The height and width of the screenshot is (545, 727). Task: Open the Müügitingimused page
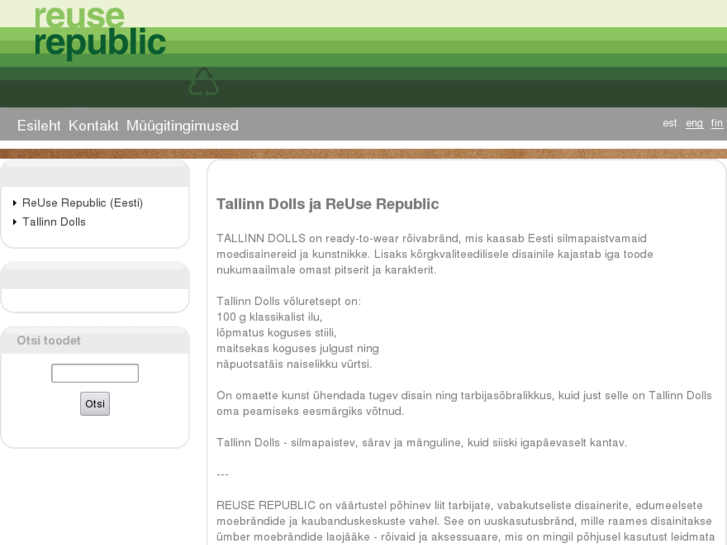(x=182, y=126)
